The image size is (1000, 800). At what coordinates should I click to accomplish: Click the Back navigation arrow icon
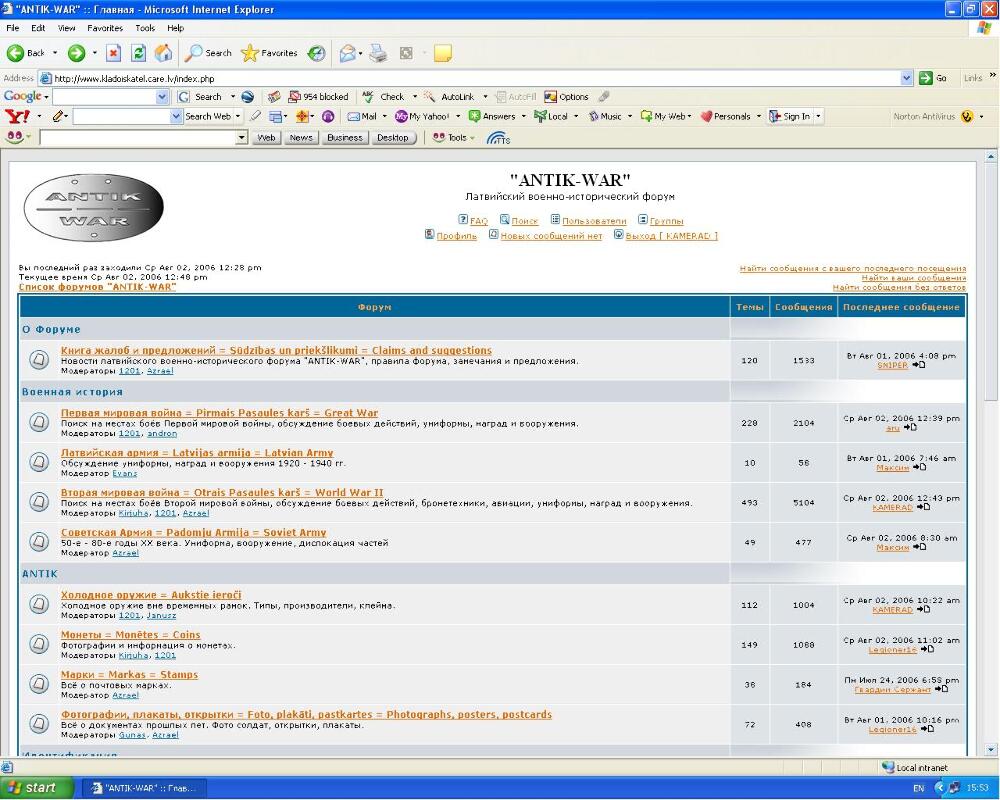pyautogui.click(x=15, y=53)
